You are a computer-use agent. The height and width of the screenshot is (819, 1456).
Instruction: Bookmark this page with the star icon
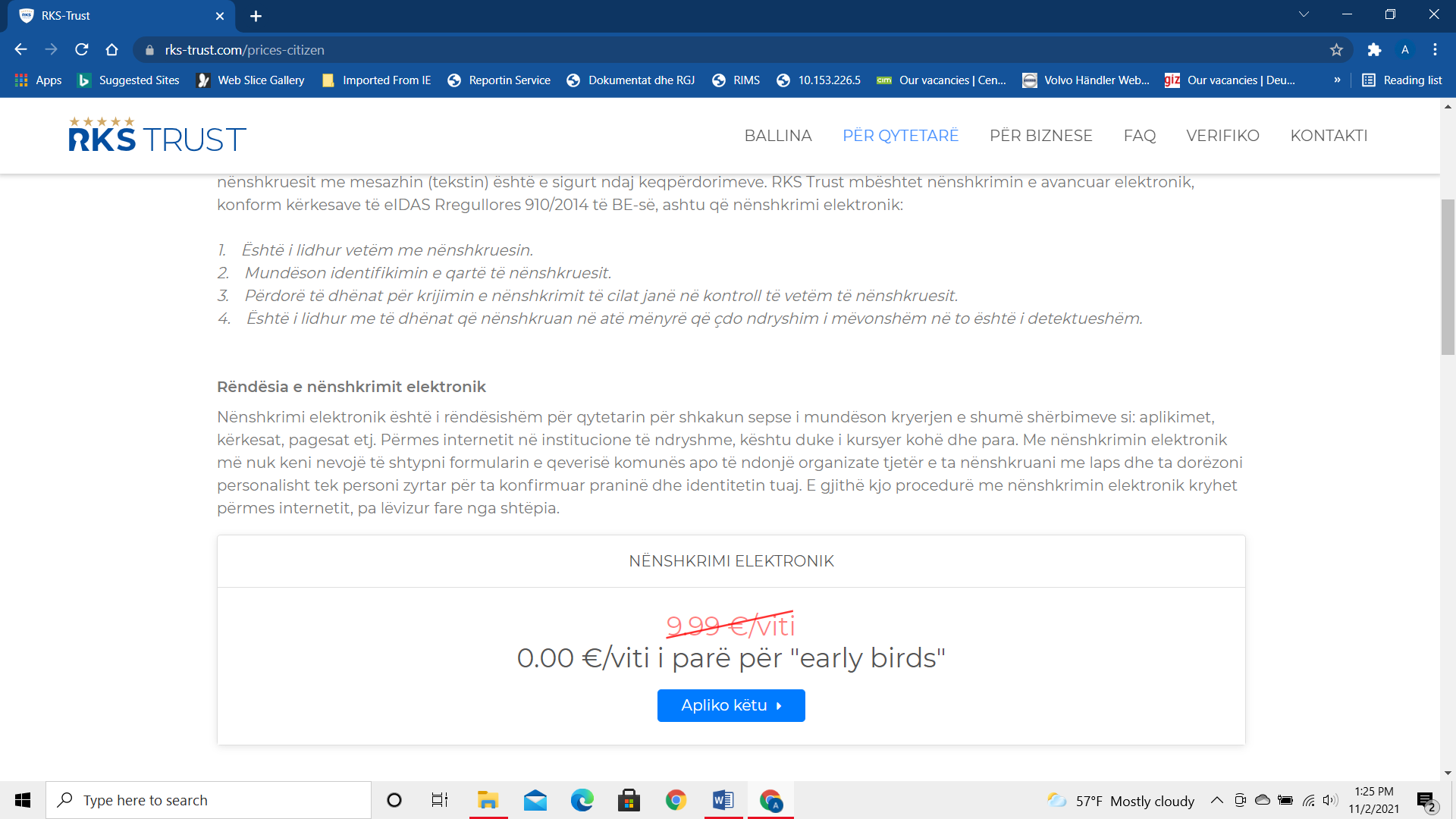[x=1336, y=49]
